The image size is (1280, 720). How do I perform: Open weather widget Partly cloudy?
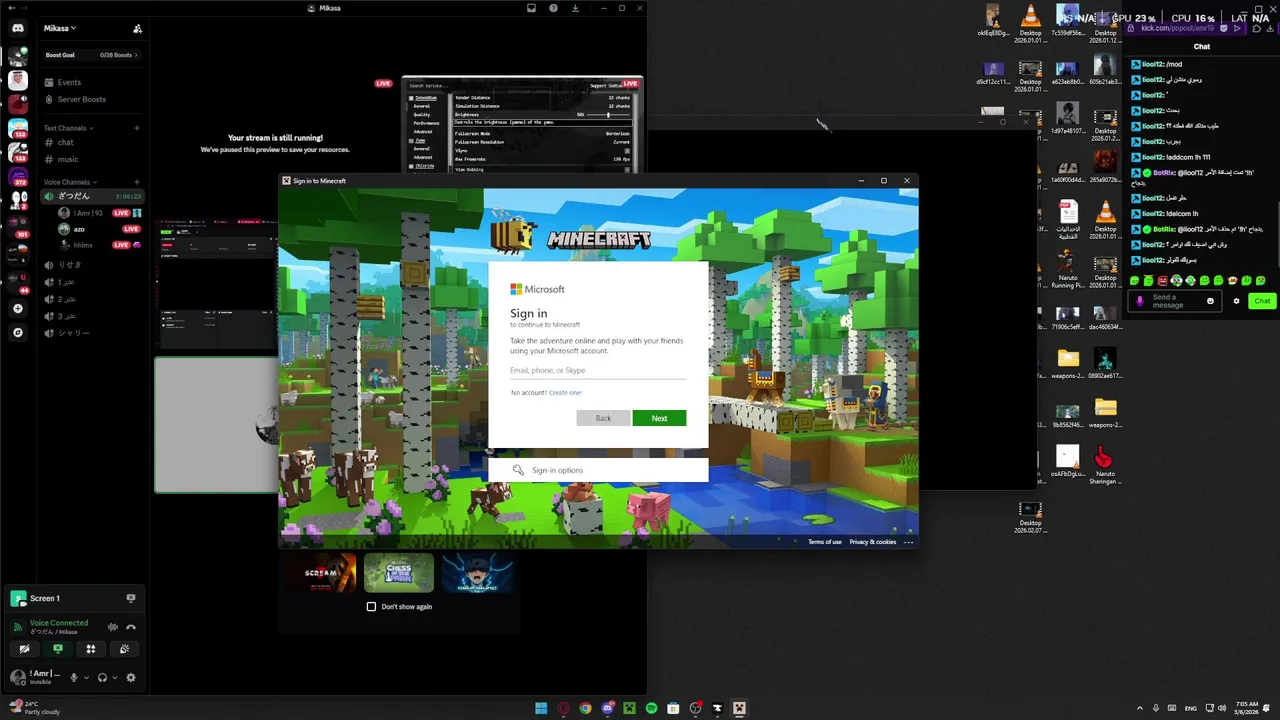click(x=35, y=708)
